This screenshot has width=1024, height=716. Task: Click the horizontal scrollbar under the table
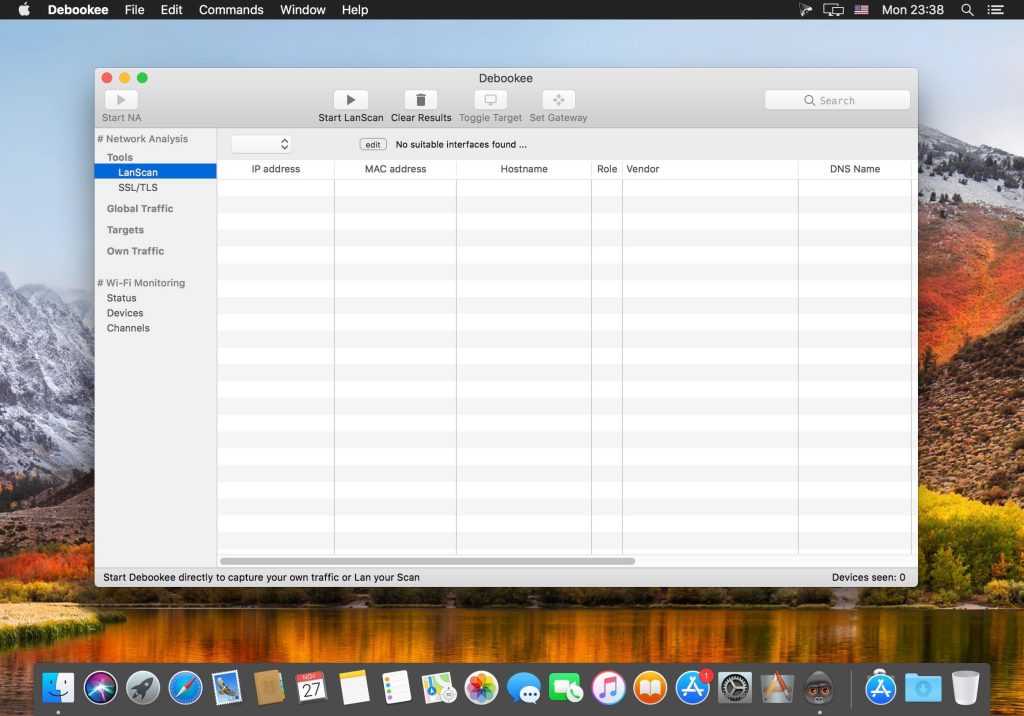pyautogui.click(x=427, y=561)
